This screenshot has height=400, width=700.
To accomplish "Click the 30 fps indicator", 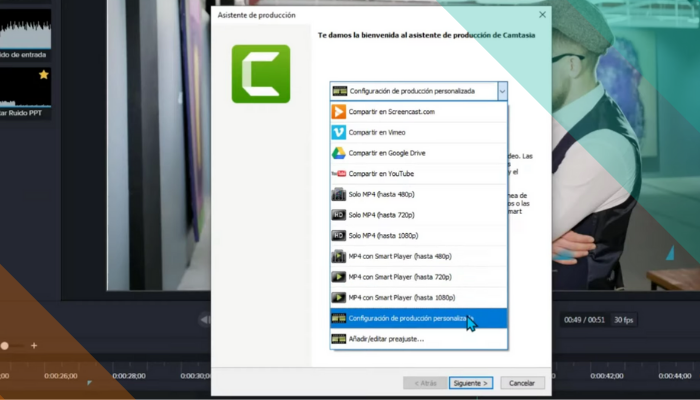I will point(624,320).
